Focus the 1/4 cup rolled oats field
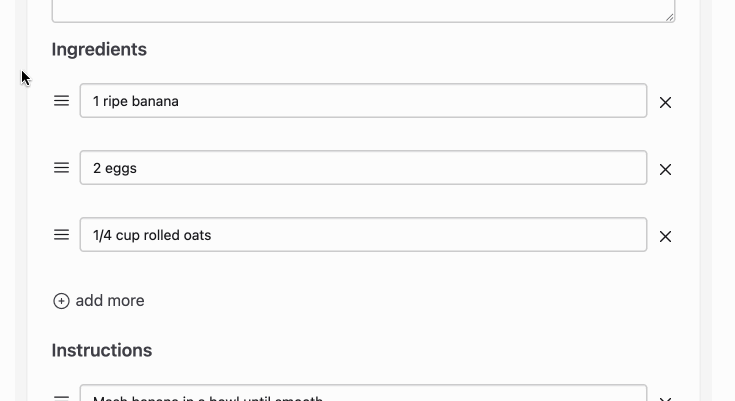The image size is (735, 401). (363, 235)
